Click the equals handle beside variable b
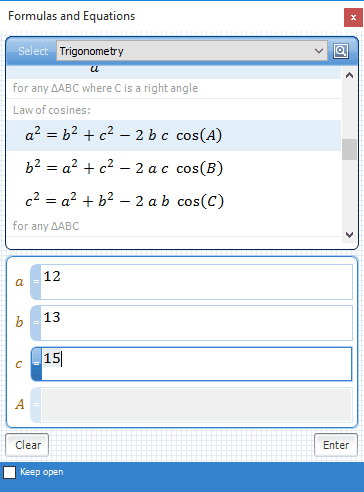Viewport: 364px width, 492px height. pyautogui.click(x=36, y=323)
